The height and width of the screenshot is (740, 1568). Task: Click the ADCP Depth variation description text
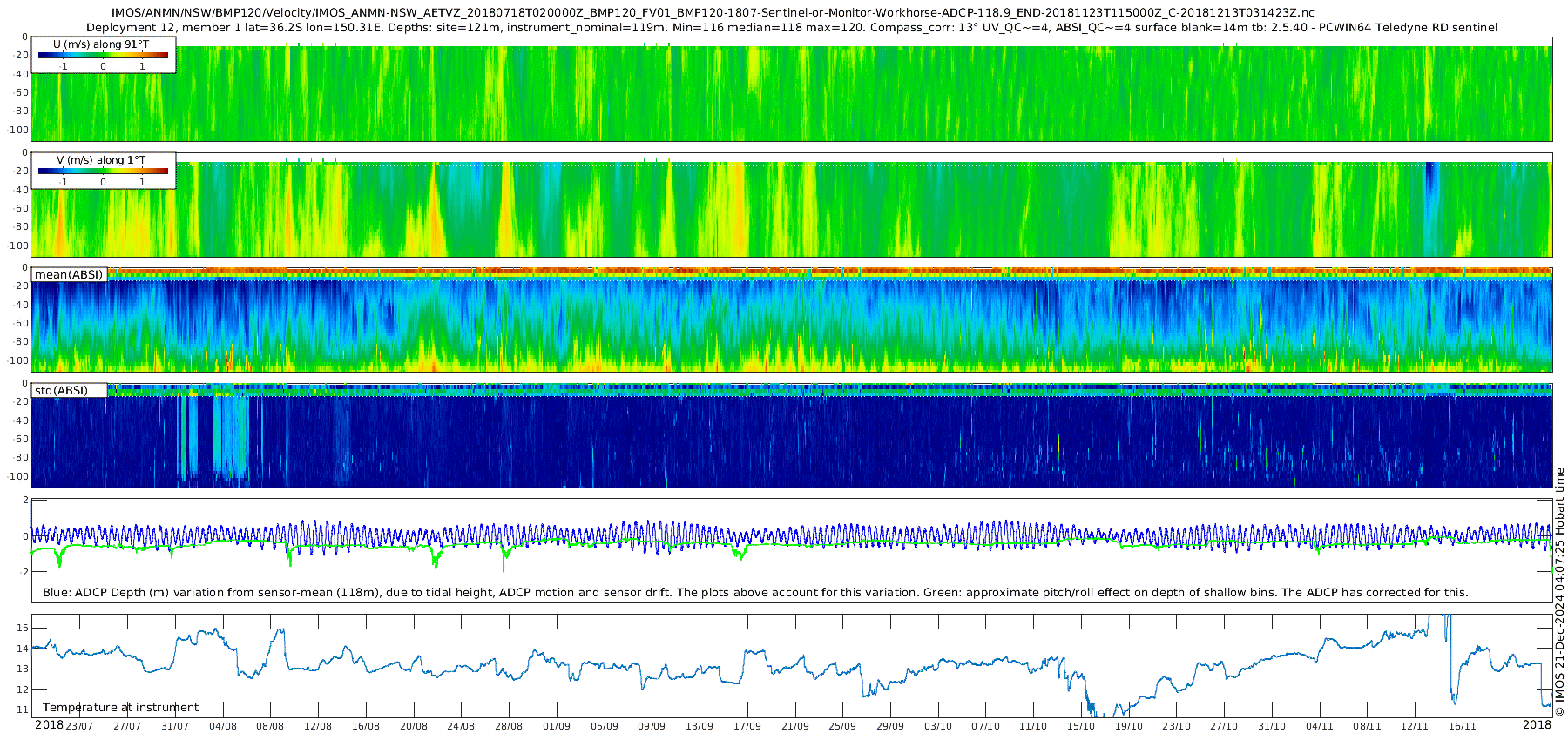(x=754, y=593)
